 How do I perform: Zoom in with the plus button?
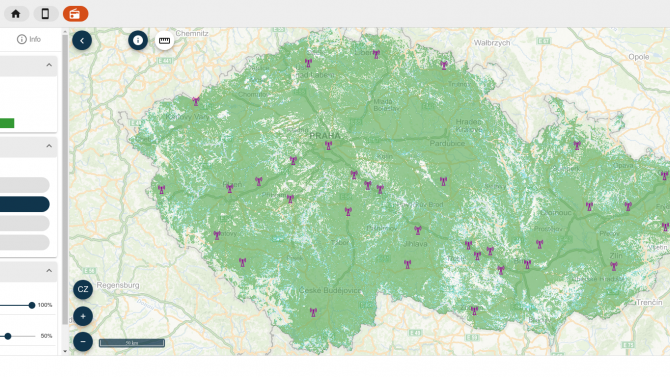pos(83,316)
